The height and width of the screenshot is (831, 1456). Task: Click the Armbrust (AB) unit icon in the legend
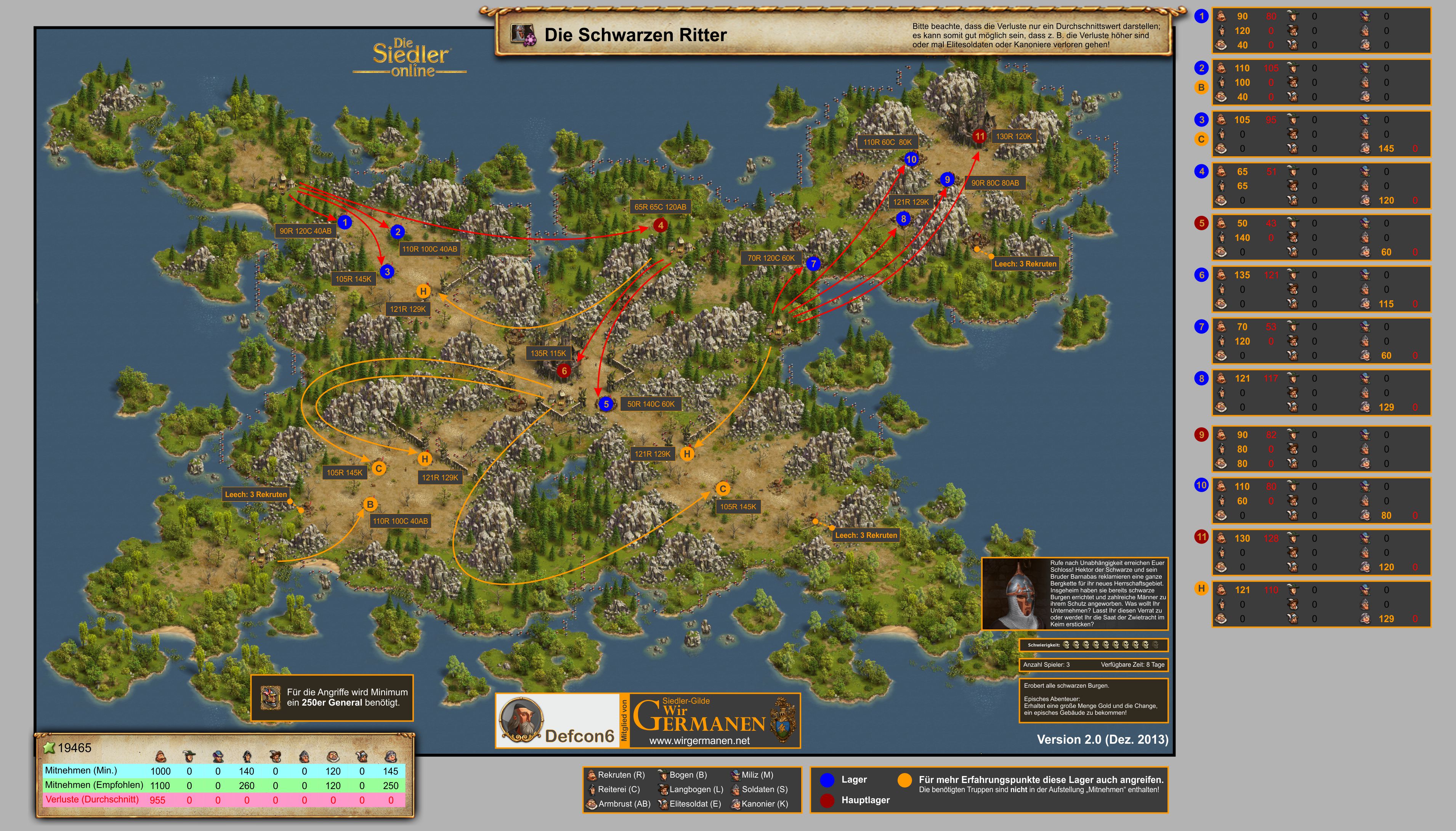(x=592, y=804)
